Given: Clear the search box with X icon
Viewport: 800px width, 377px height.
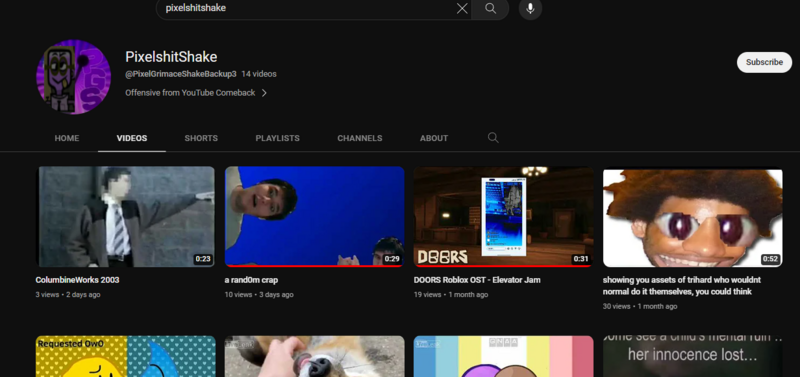Looking at the screenshot, I should 462,8.
